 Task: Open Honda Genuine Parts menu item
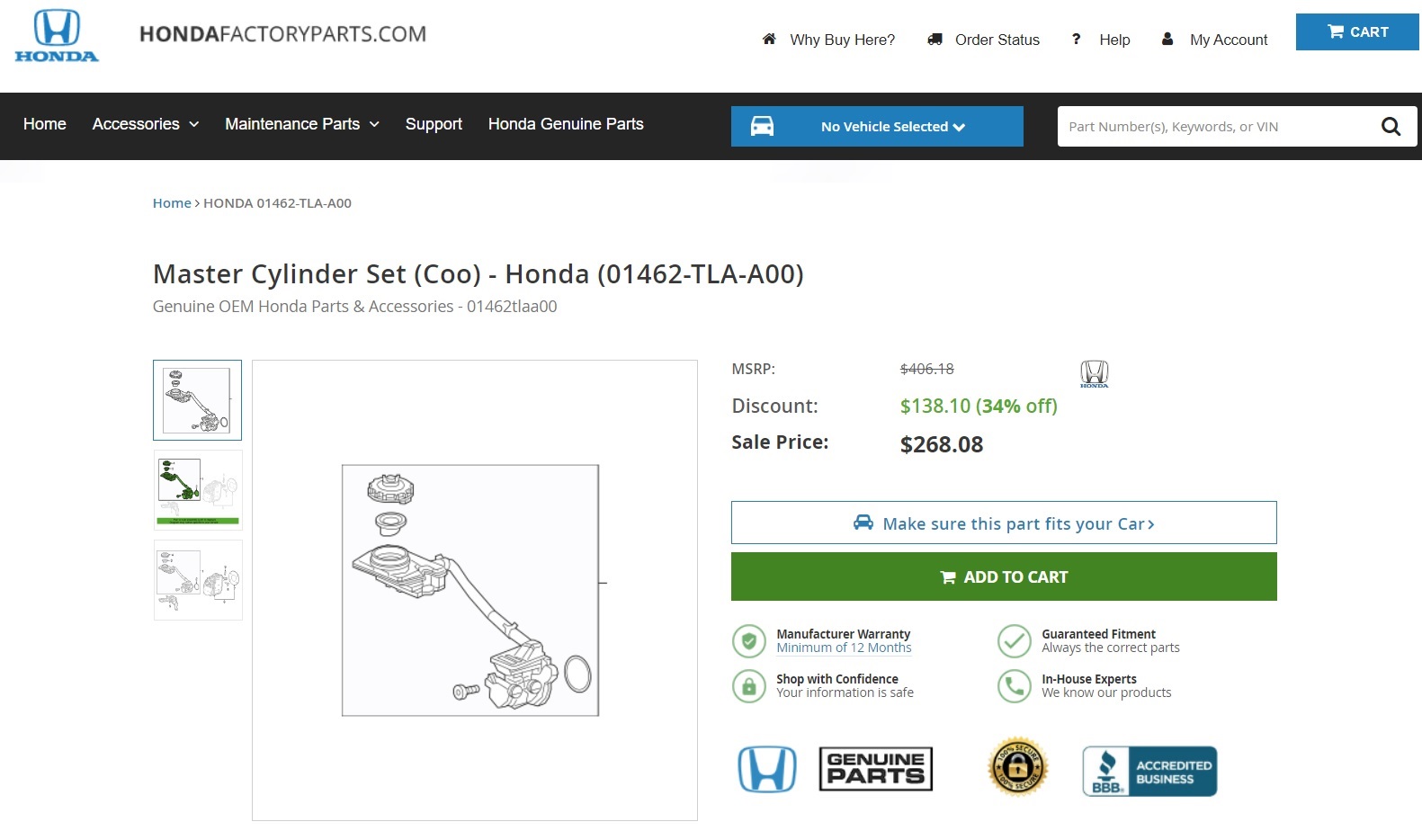point(566,124)
